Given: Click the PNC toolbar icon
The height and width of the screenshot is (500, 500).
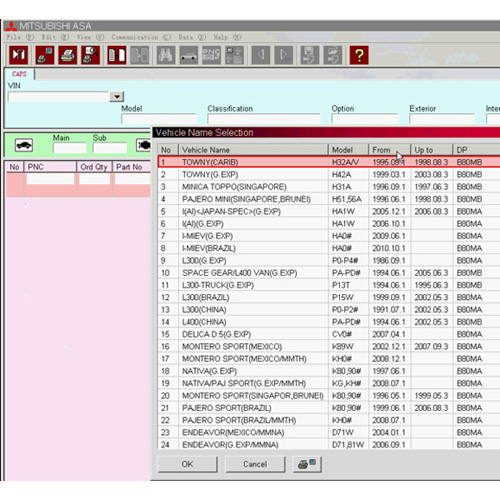Looking at the screenshot, I should pyautogui.click(x=211, y=55).
